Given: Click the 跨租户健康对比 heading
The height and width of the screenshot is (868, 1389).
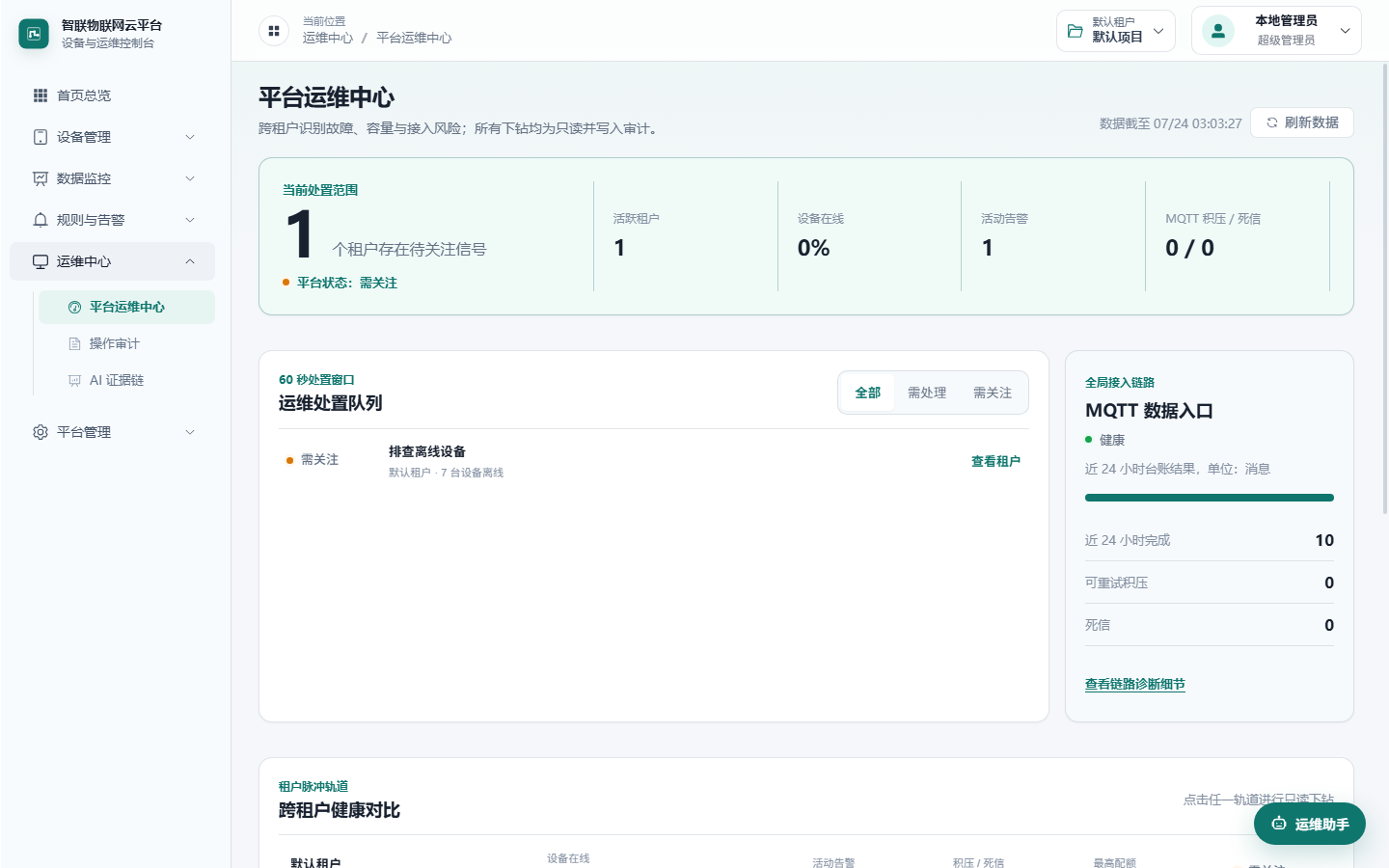Looking at the screenshot, I should (340, 810).
